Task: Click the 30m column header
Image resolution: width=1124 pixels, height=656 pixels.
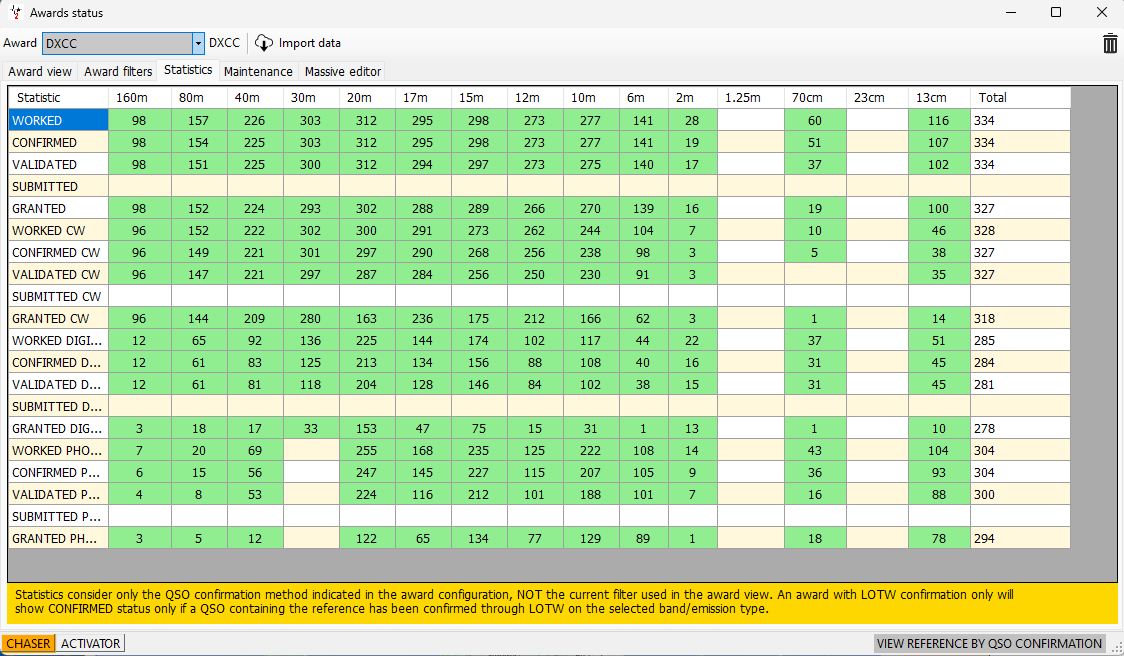Action: [311, 98]
